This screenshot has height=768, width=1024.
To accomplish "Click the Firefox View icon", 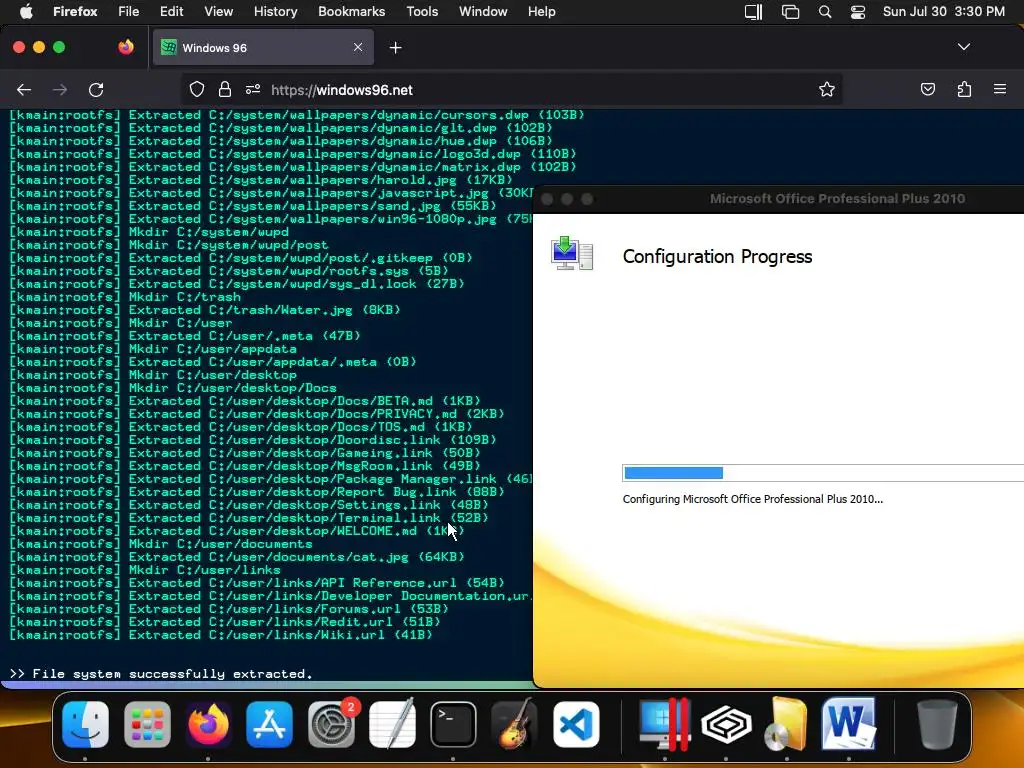I will [x=125, y=47].
